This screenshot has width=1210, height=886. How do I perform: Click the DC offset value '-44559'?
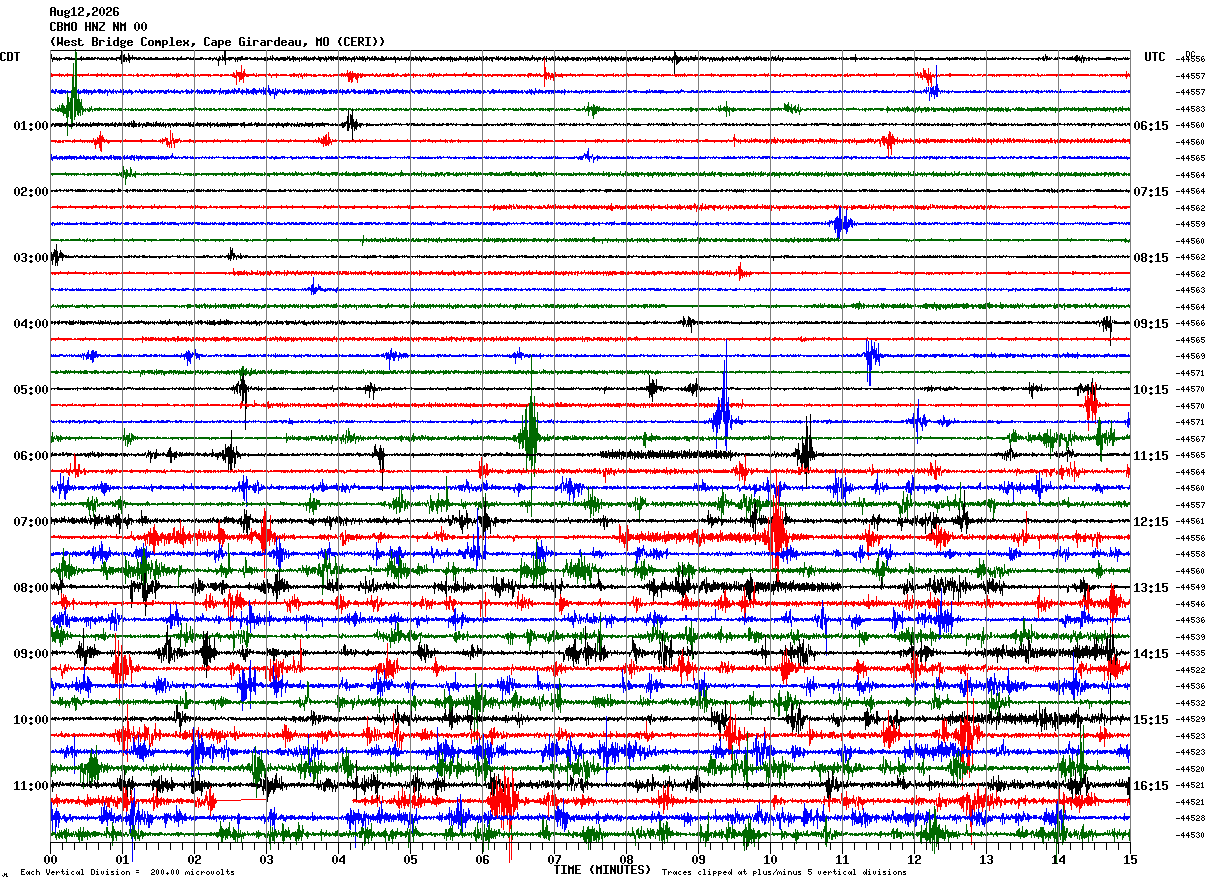point(1190,224)
